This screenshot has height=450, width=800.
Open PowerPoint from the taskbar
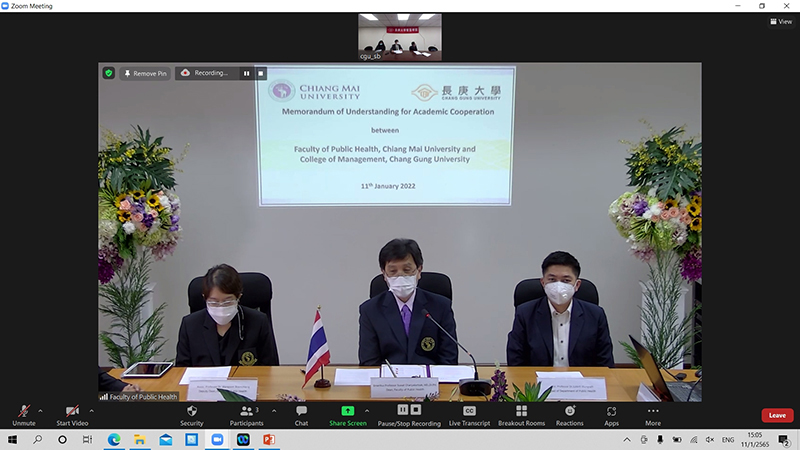coord(269,439)
